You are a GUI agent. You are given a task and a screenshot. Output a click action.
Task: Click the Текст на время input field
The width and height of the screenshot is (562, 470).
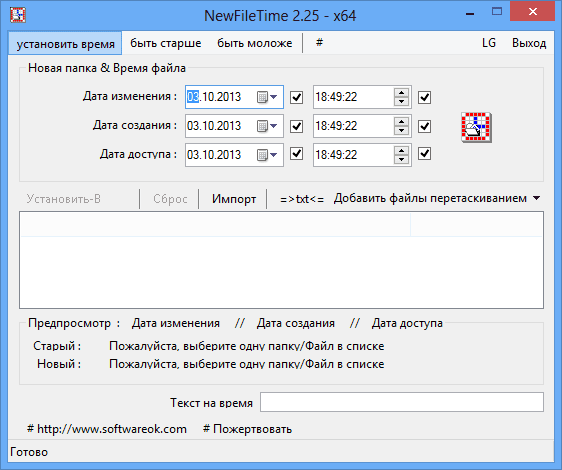pyautogui.click(x=402, y=402)
